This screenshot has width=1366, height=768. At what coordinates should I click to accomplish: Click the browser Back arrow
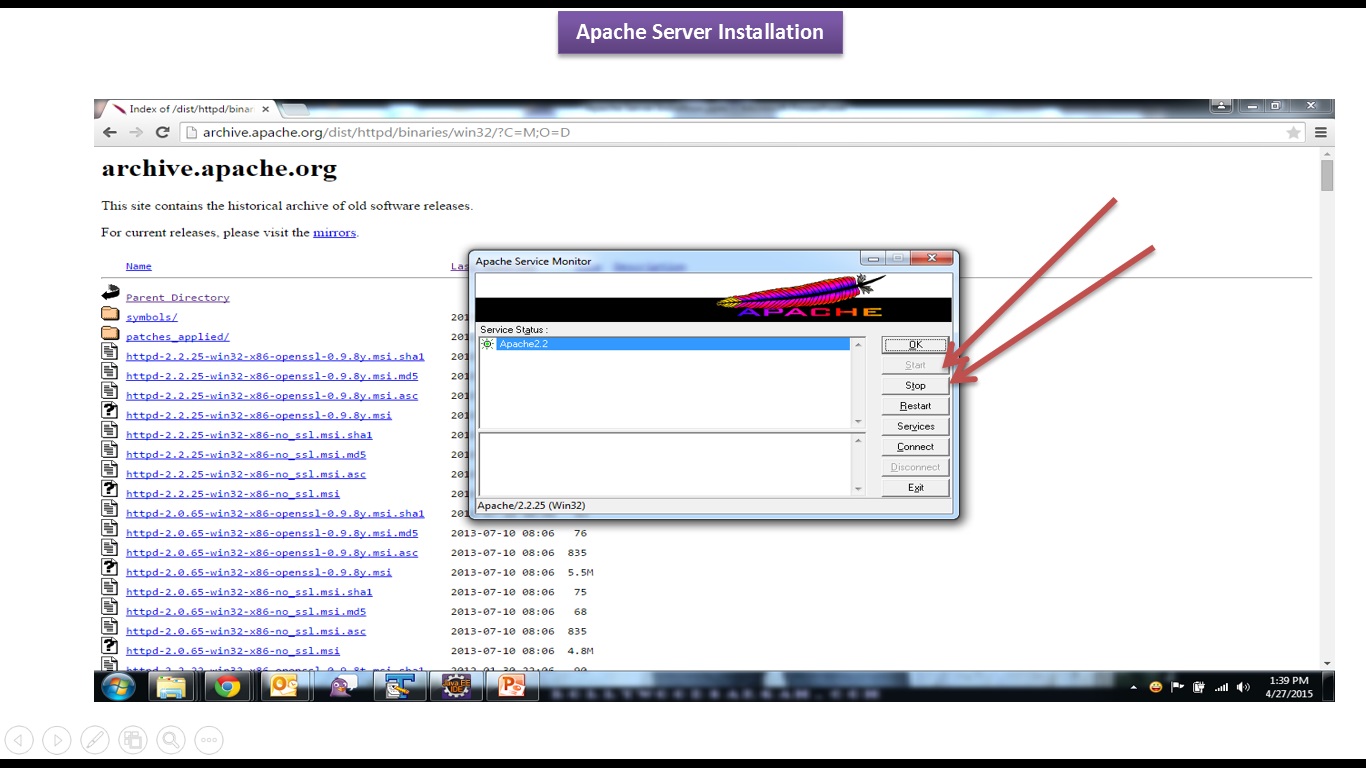pyautogui.click(x=111, y=132)
